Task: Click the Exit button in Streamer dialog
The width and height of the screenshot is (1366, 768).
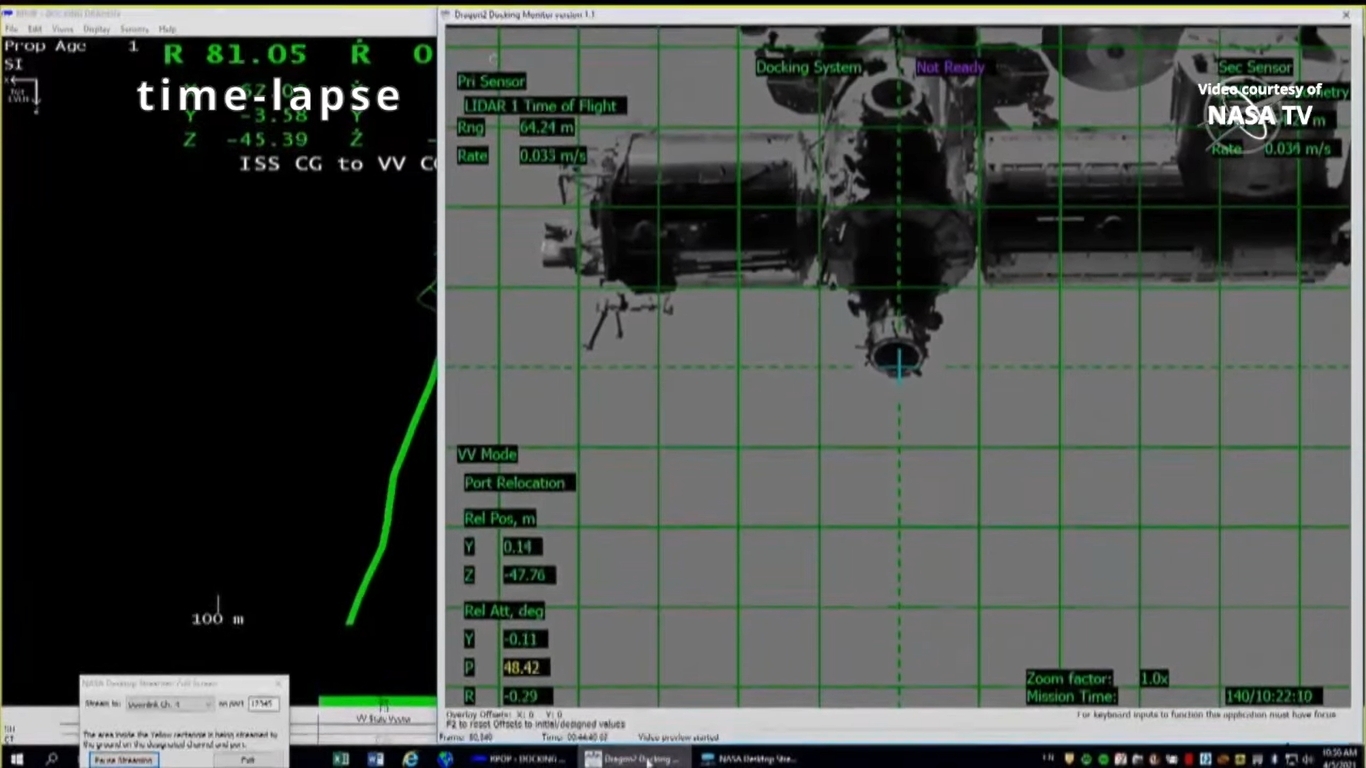Action: 247,761
